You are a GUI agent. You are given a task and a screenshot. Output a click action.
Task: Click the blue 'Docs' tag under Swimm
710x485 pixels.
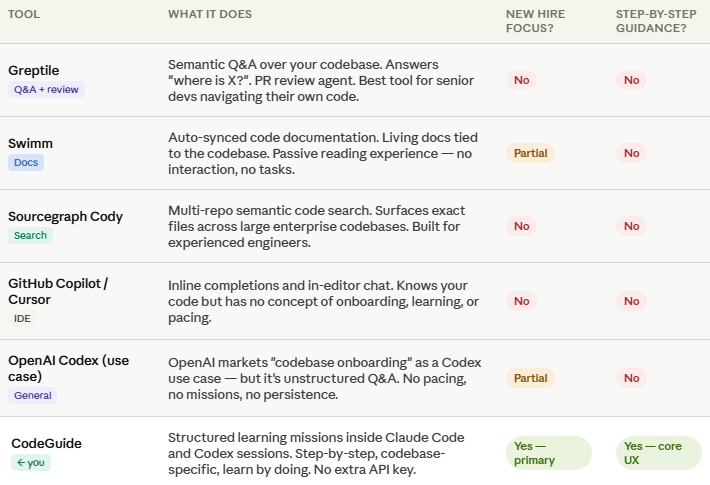coord(26,163)
